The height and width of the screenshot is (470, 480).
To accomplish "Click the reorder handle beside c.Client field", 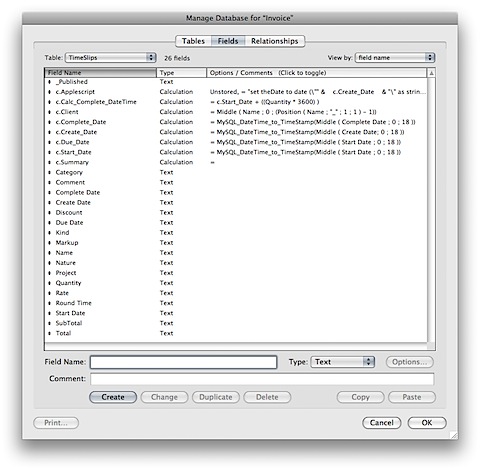I will pos(49,112).
